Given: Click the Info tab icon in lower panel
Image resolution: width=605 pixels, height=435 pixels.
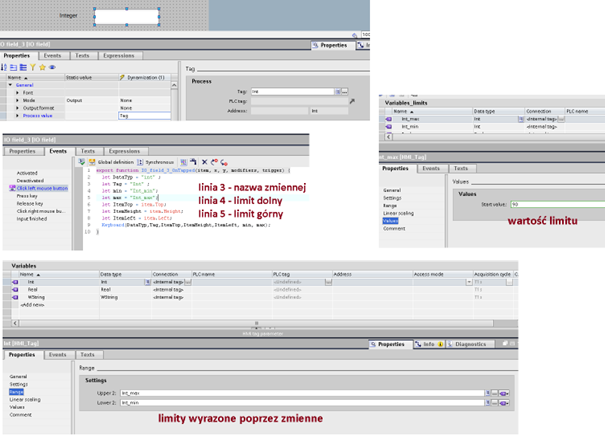Looking at the screenshot, I should tap(419, 344).
